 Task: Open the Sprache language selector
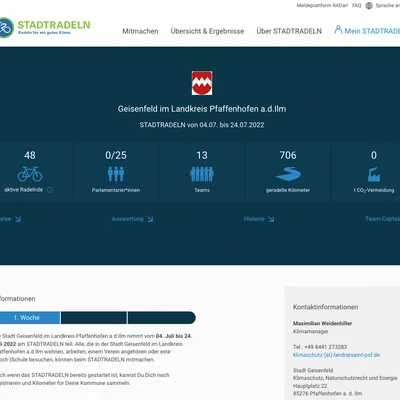point(387,5)
